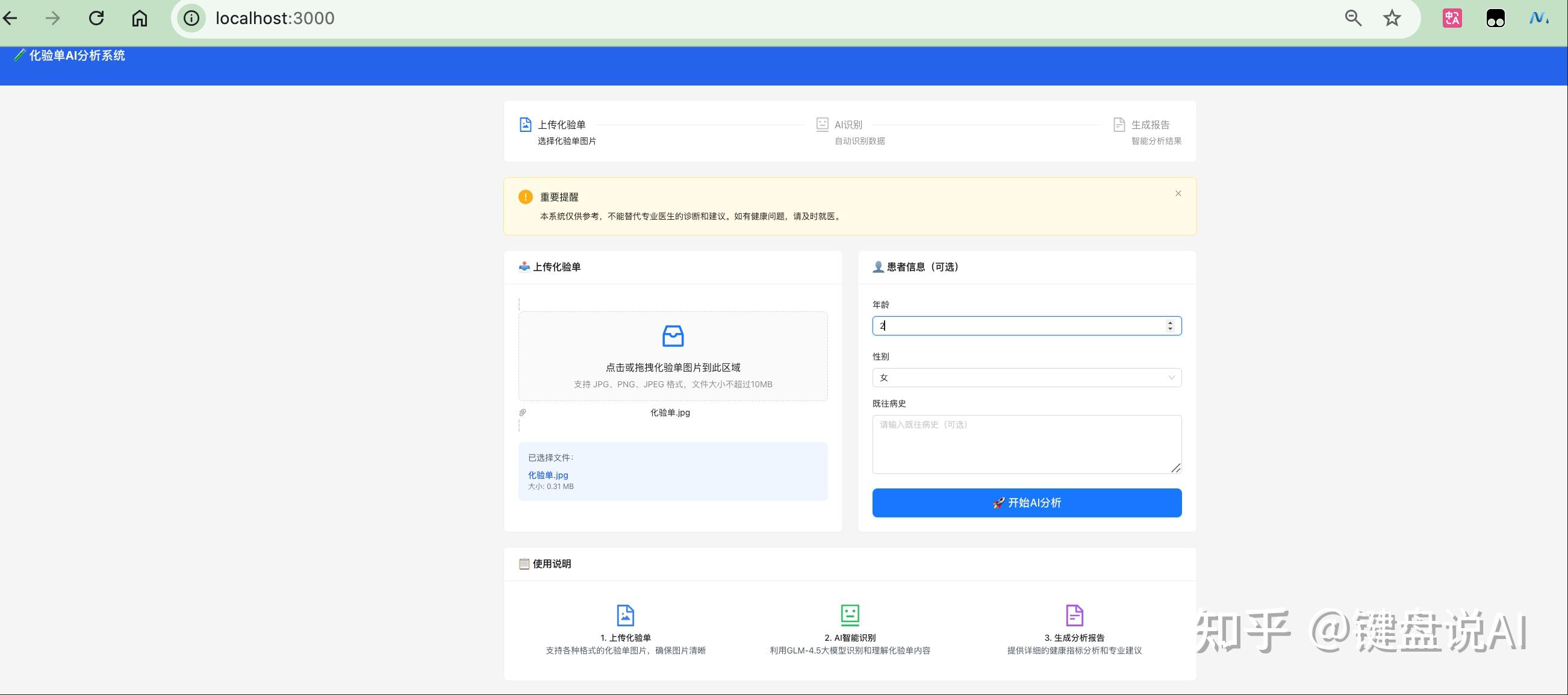The width and height of the screenshot is (1568, 695).
Task: Click the green AI智能识别 instruction icon
Action: [x=850, y=615]
